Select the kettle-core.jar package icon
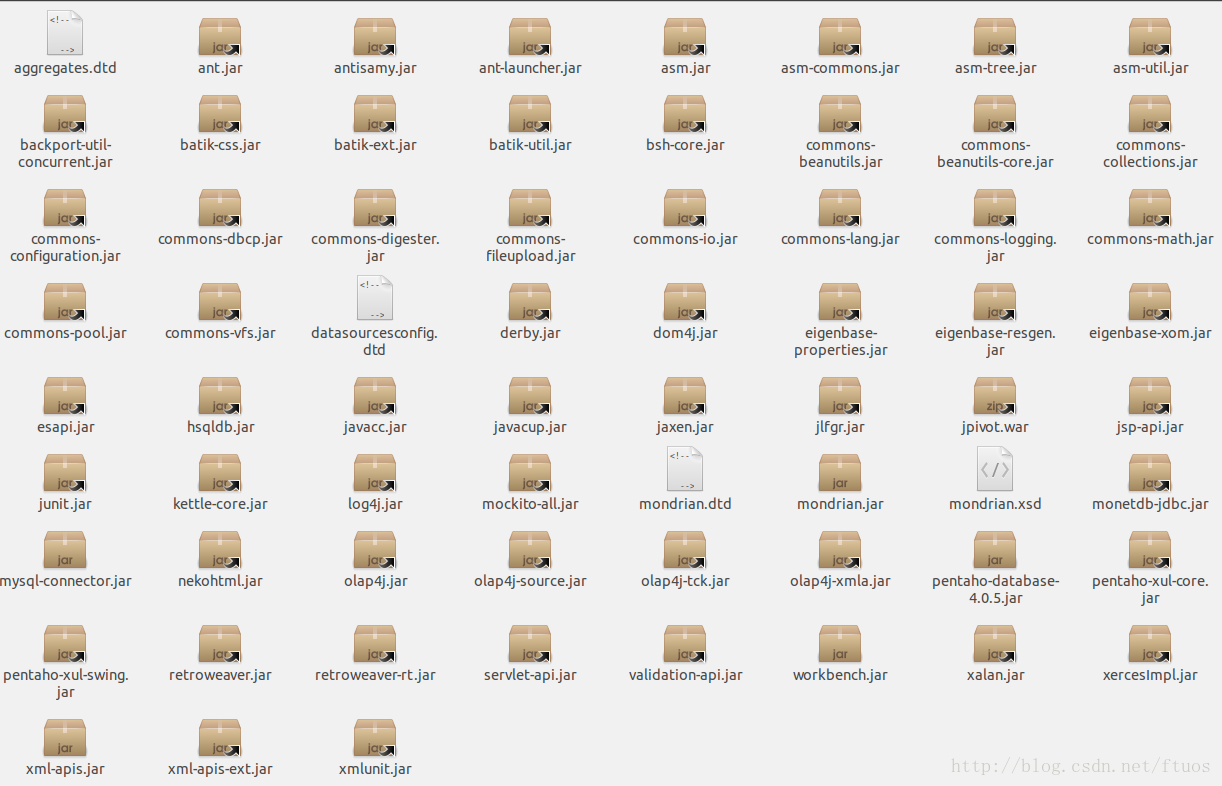 click(220, 473)
